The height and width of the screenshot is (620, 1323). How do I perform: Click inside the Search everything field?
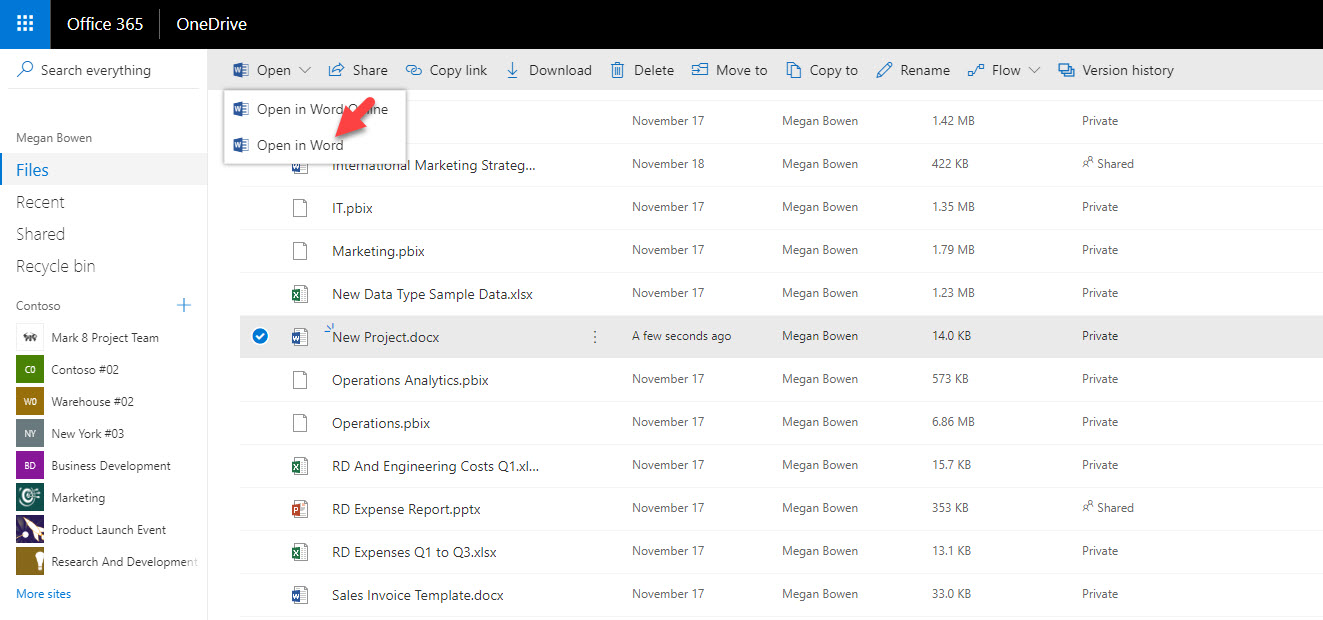coord(95,69)
